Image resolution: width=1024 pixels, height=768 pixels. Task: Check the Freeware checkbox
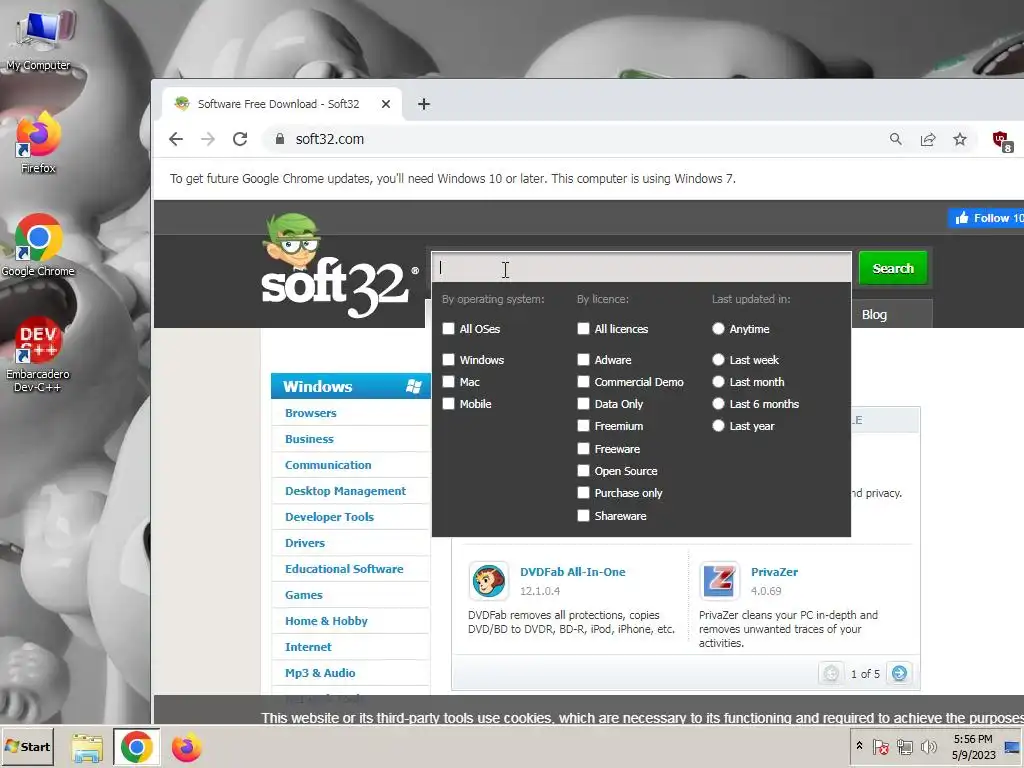[x=583, y=449]
